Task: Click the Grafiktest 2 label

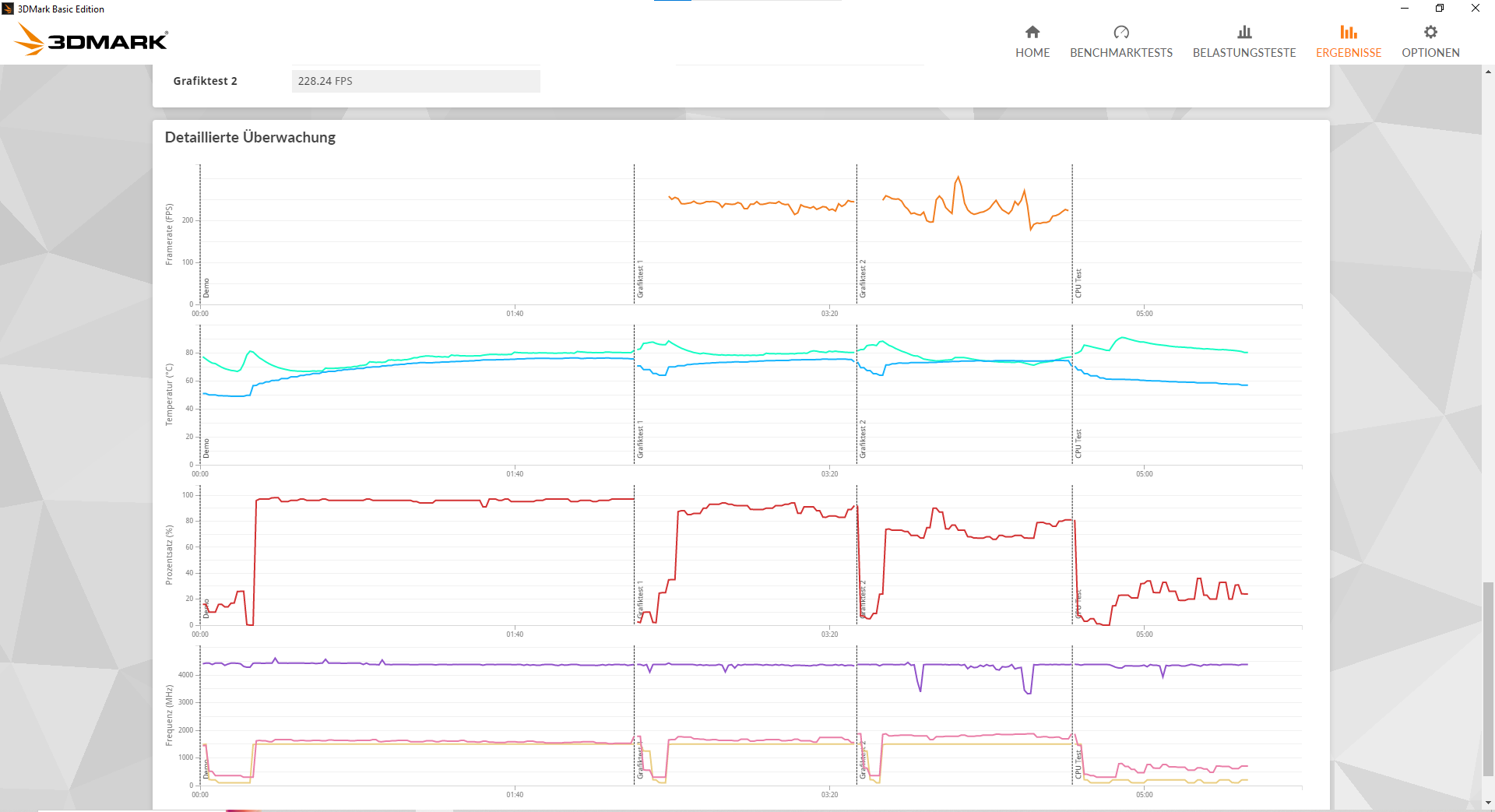Action: (x=206, y=81)
